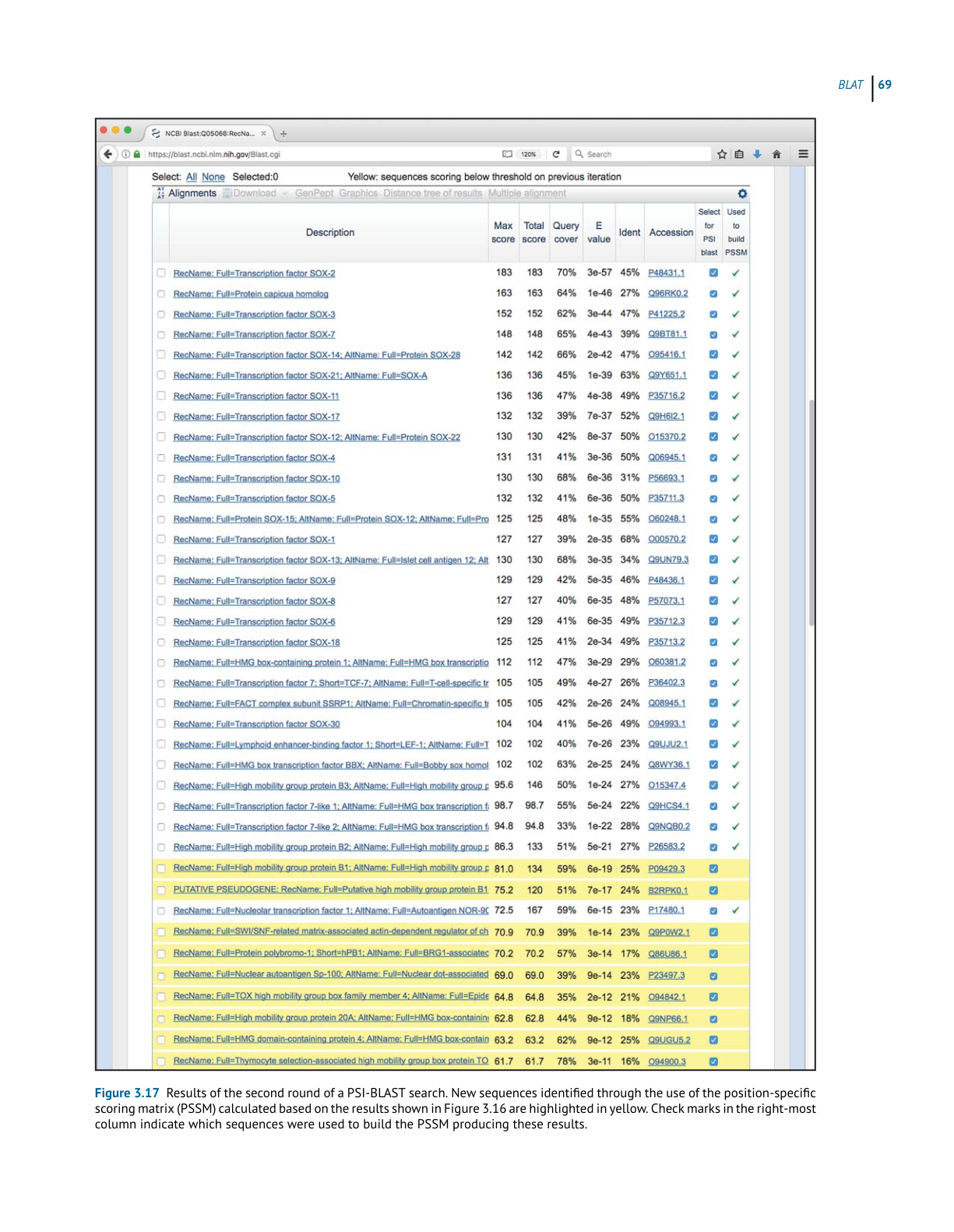Open a new tab with plus icon
Screen dimensions: 954x1232
[x=283, y=134]
